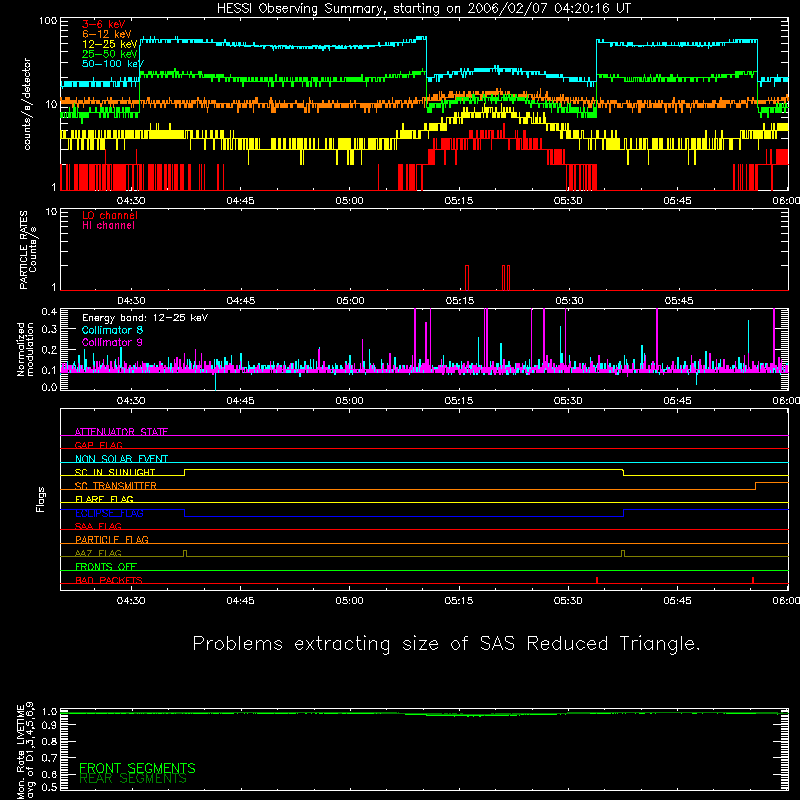Click the LO channel legend label
The image size is (800, 800).
coord(110,215)
